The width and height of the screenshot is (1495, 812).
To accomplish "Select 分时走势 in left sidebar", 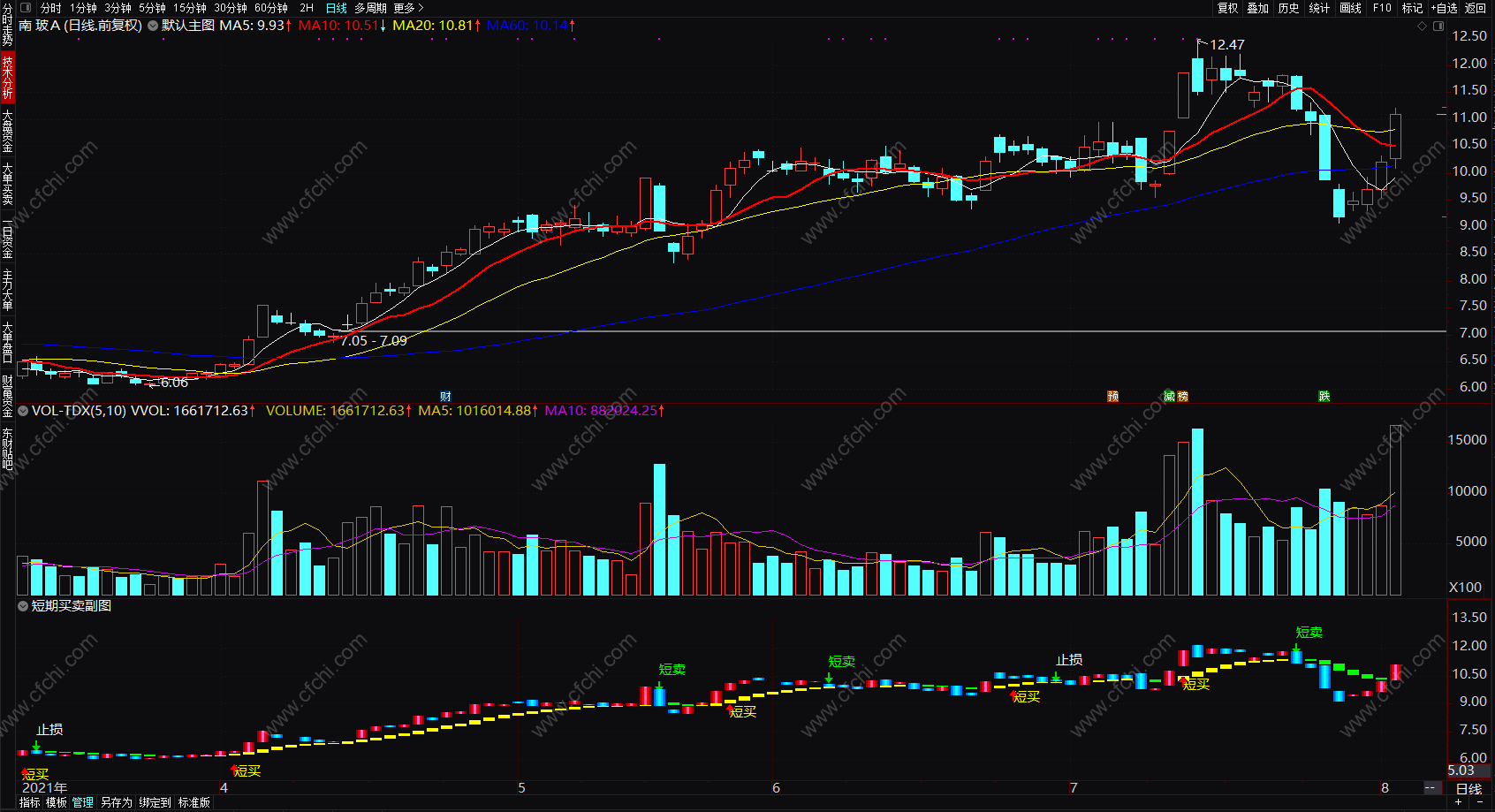I will pos(7,25).
